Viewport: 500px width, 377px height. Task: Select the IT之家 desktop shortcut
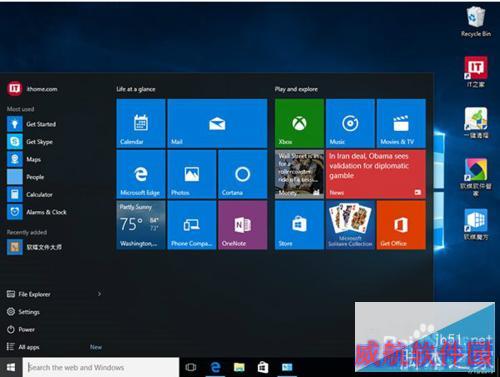pyautogui.click(x=476, y=72)
